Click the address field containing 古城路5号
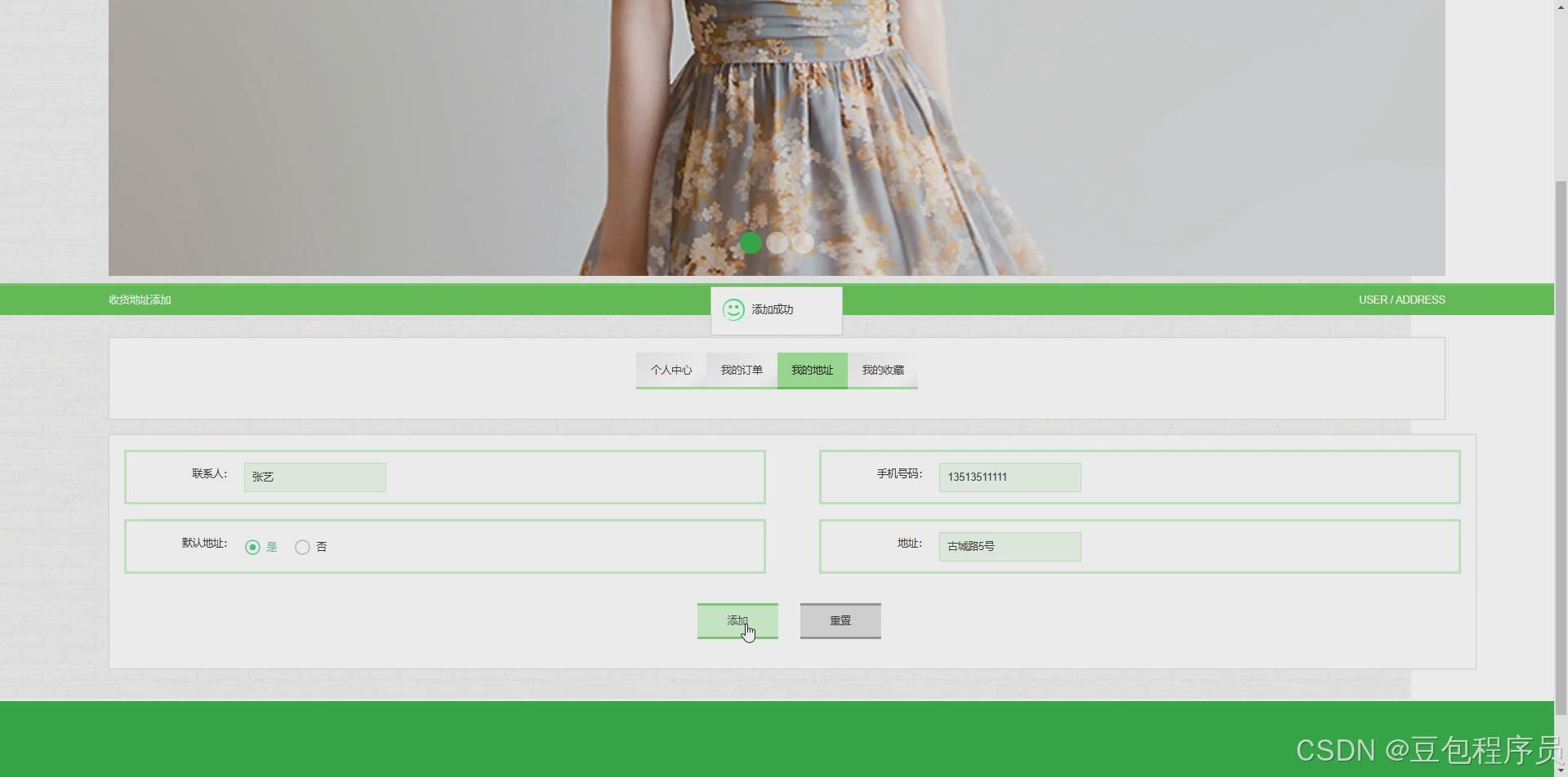Screen dimensions: 1568x777 1009,546
